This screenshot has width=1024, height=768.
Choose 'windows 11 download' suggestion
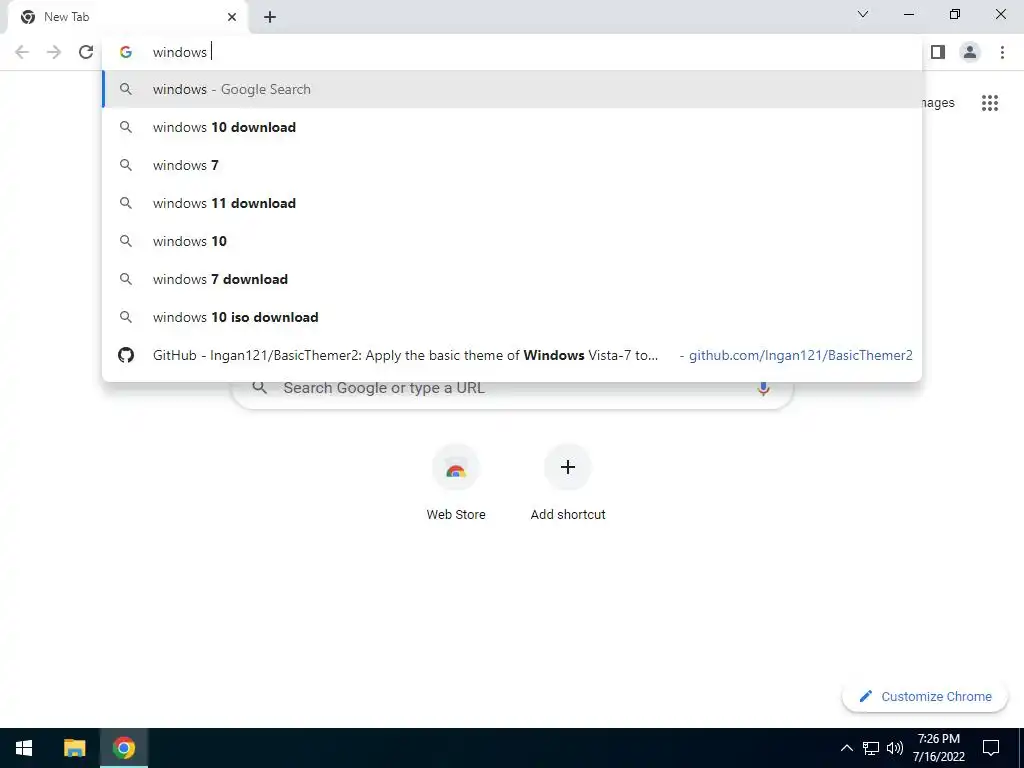coord(513,203)
